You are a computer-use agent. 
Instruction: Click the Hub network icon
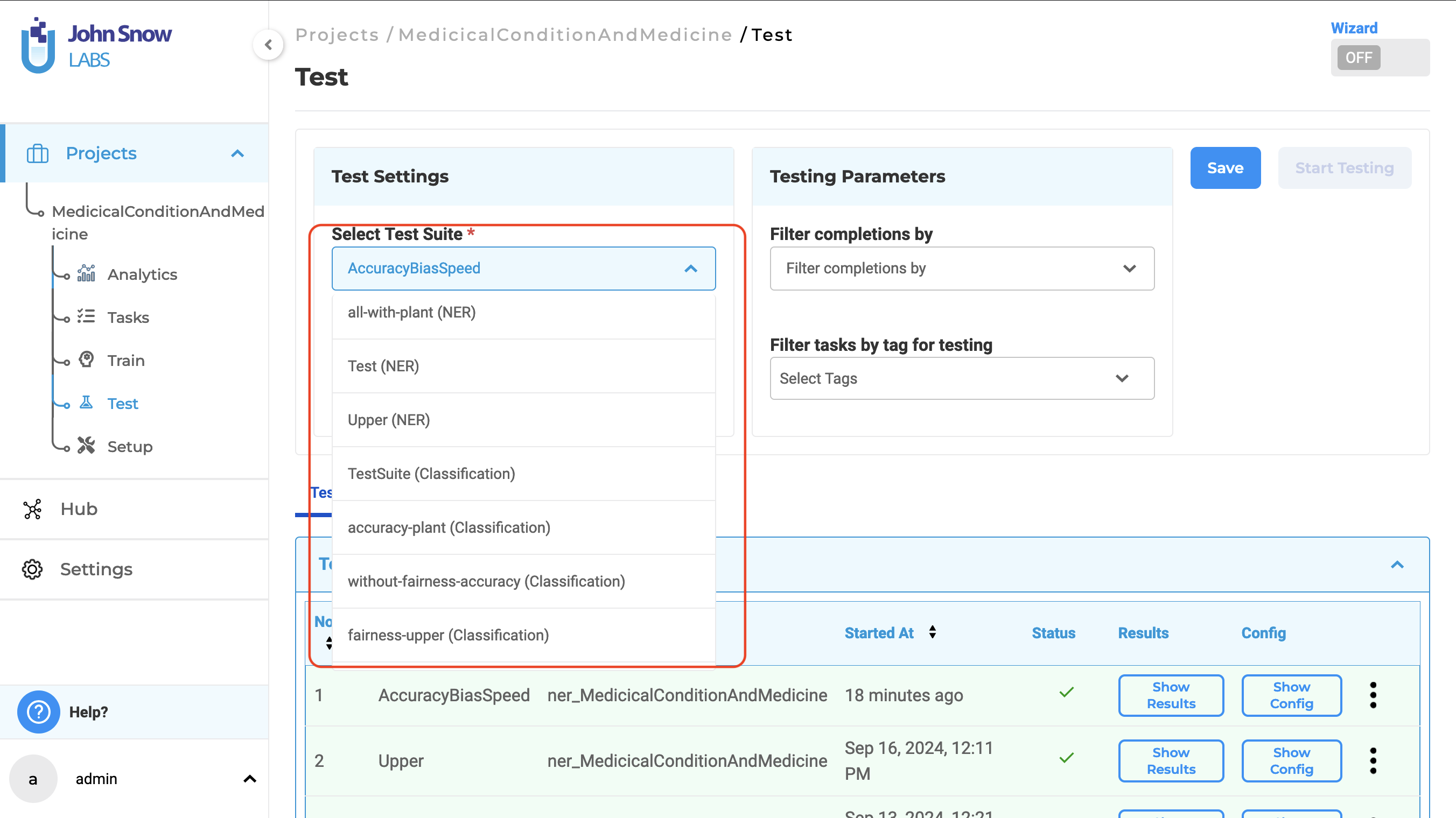click(33, 509)
